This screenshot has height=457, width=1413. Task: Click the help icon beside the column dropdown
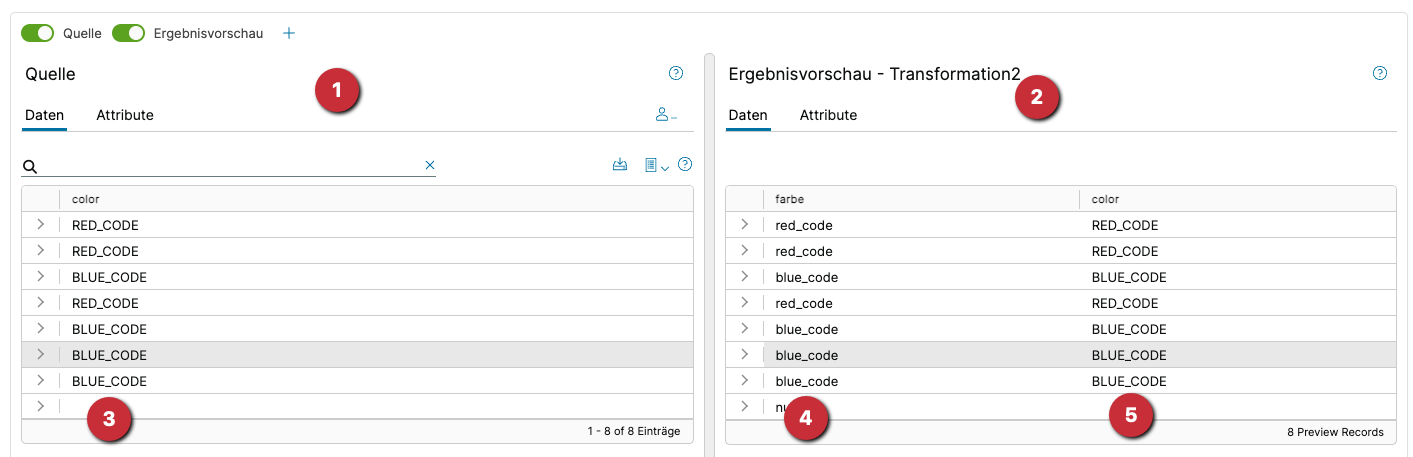(x=685, y=165)
